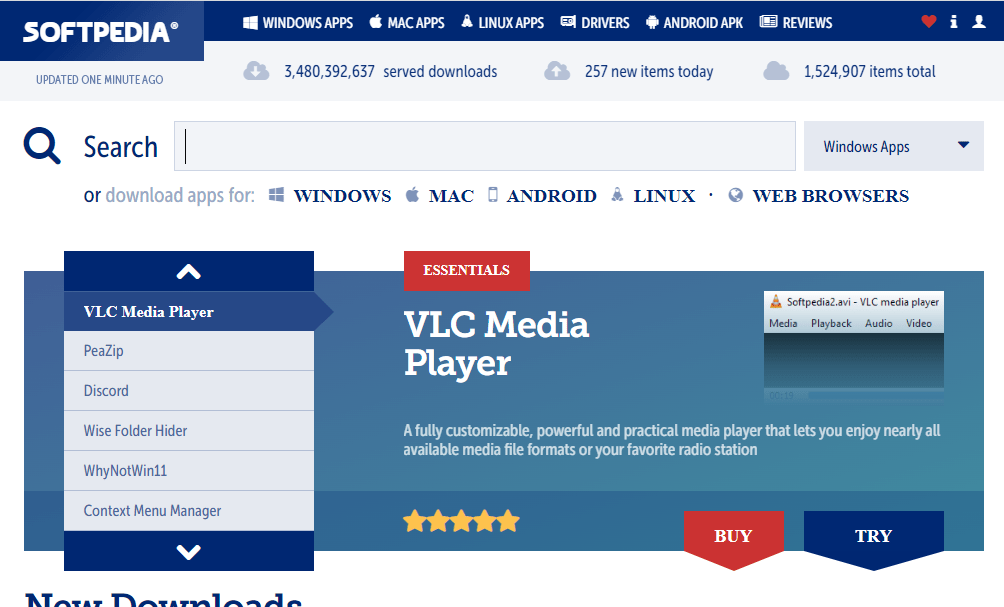Click the cloud download icon near served downloads
The height and width of the screenshot is (607, 1004).
[x=256, y=71]
